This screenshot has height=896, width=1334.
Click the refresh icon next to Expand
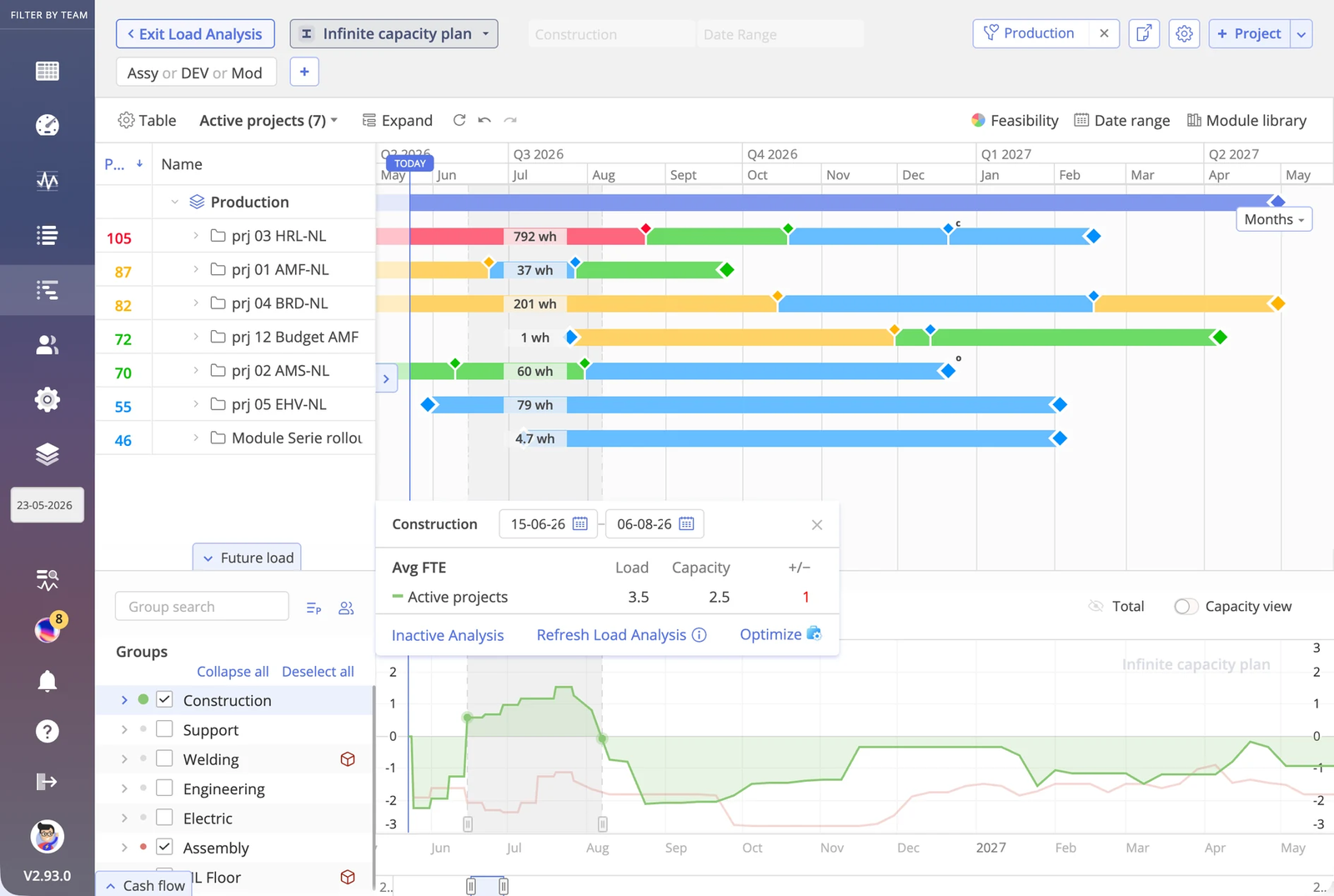point(459,120)
